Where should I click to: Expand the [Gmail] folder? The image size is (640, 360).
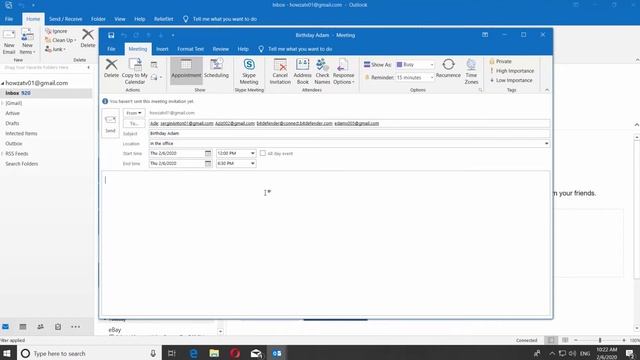tap(2, 103)
